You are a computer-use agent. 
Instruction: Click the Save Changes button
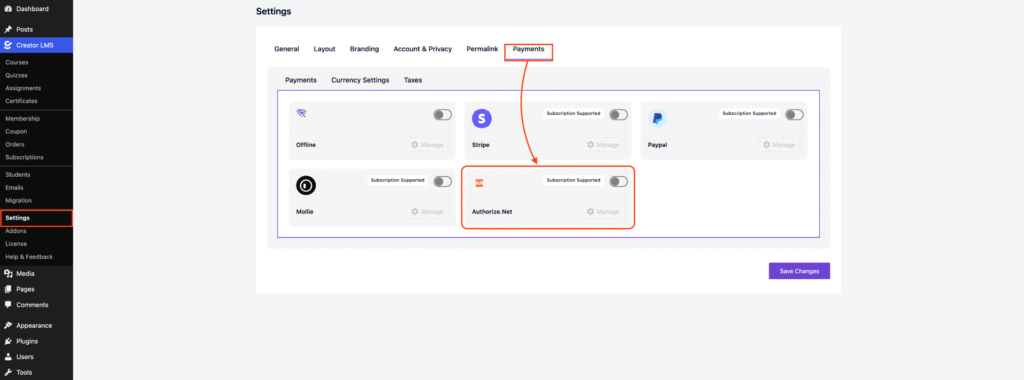point(799,271)
